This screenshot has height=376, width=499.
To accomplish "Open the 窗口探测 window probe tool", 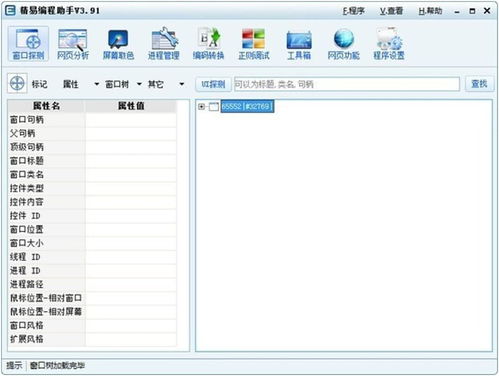I will pos(28,44).
